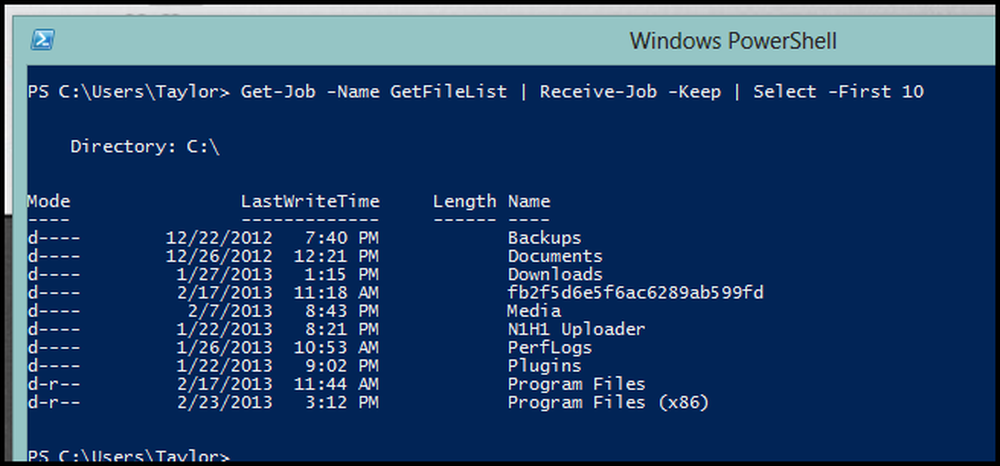Click the 11:44 AM time for Program Files
1000x466 pixels.
pos(337,384)
